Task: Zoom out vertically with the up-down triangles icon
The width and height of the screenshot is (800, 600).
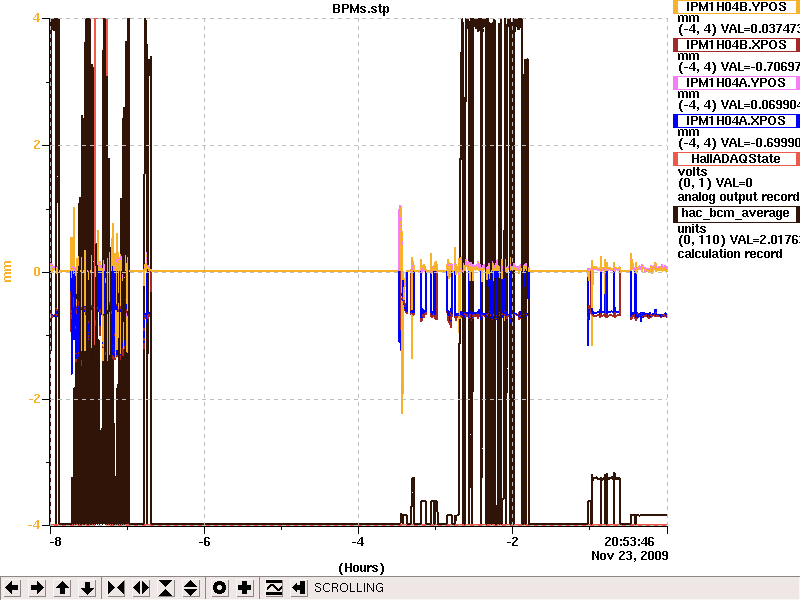Action: [x=191, y=588]
